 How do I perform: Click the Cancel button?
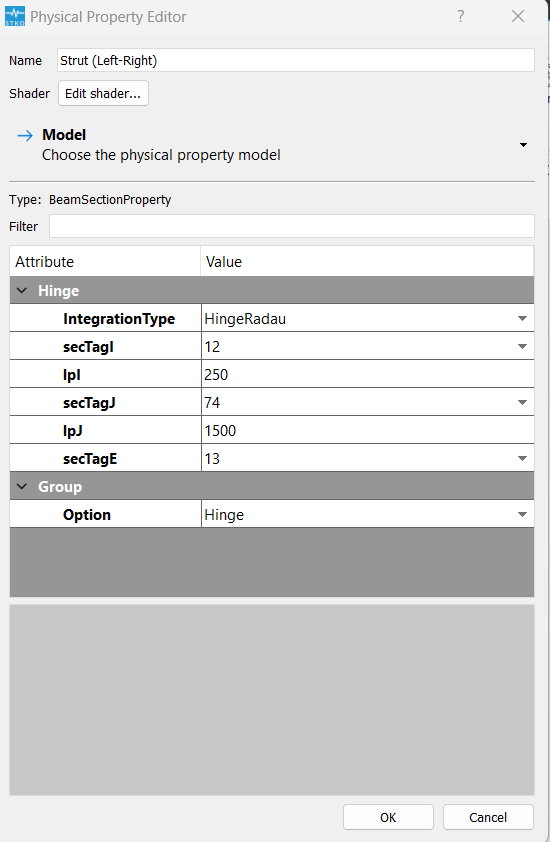tap(488, 817)
